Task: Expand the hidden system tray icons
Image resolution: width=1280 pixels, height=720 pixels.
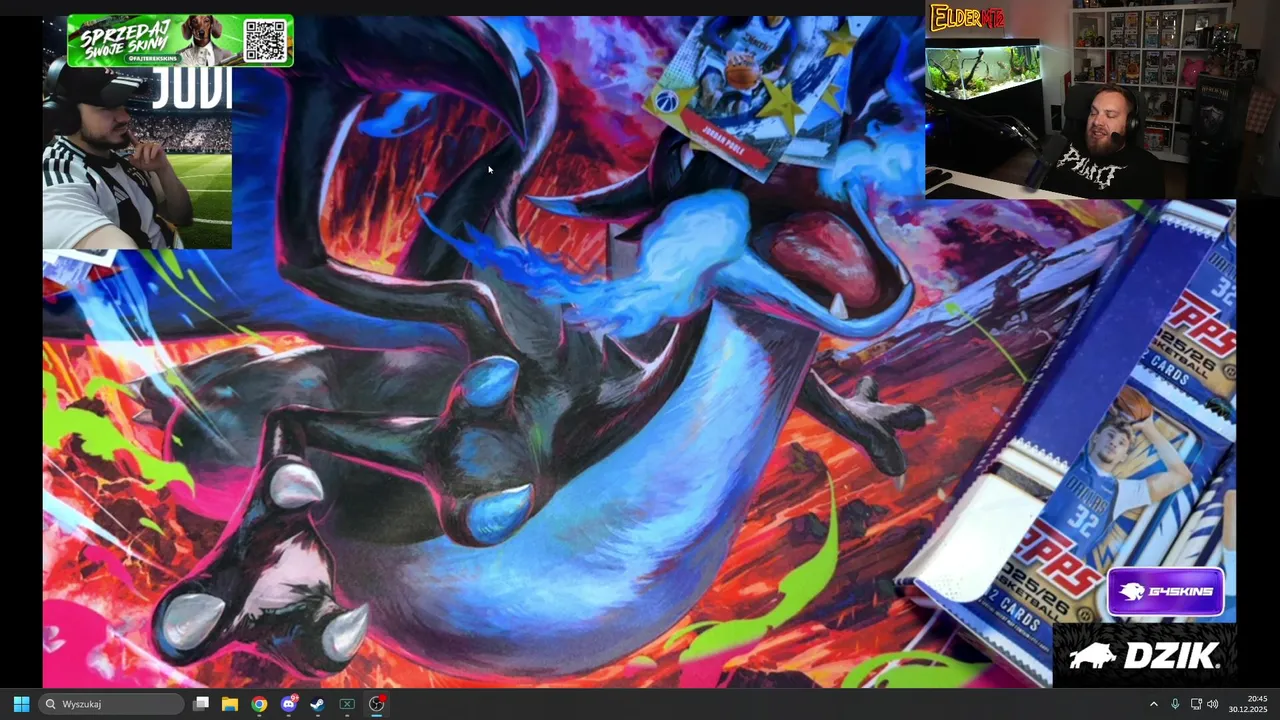Action: click(x=1153, y=704)
